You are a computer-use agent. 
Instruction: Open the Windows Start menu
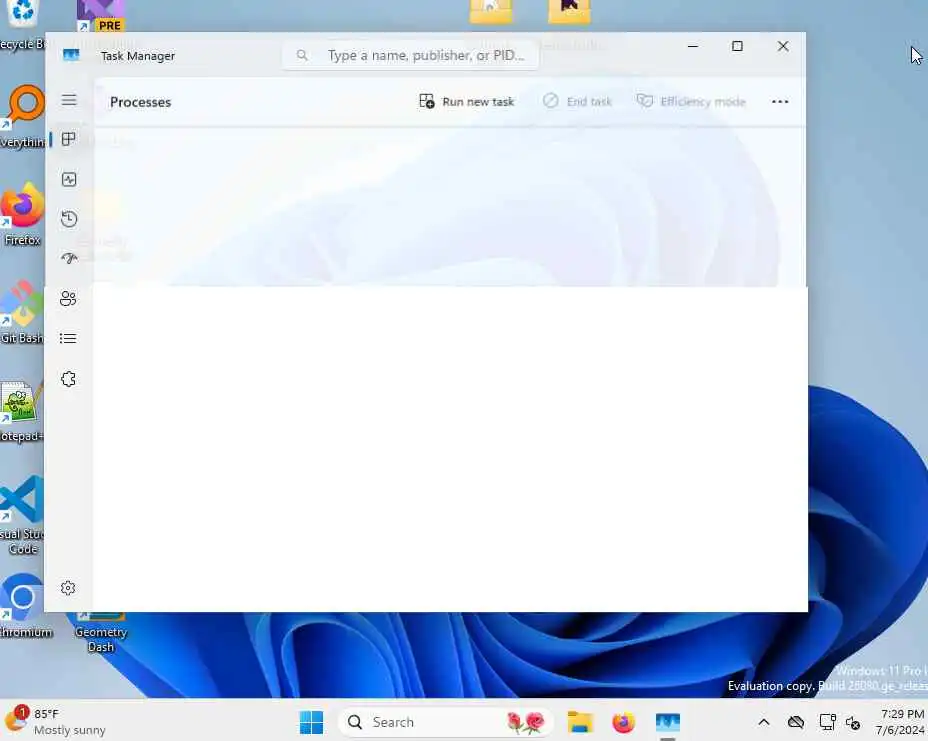[311, 722]
